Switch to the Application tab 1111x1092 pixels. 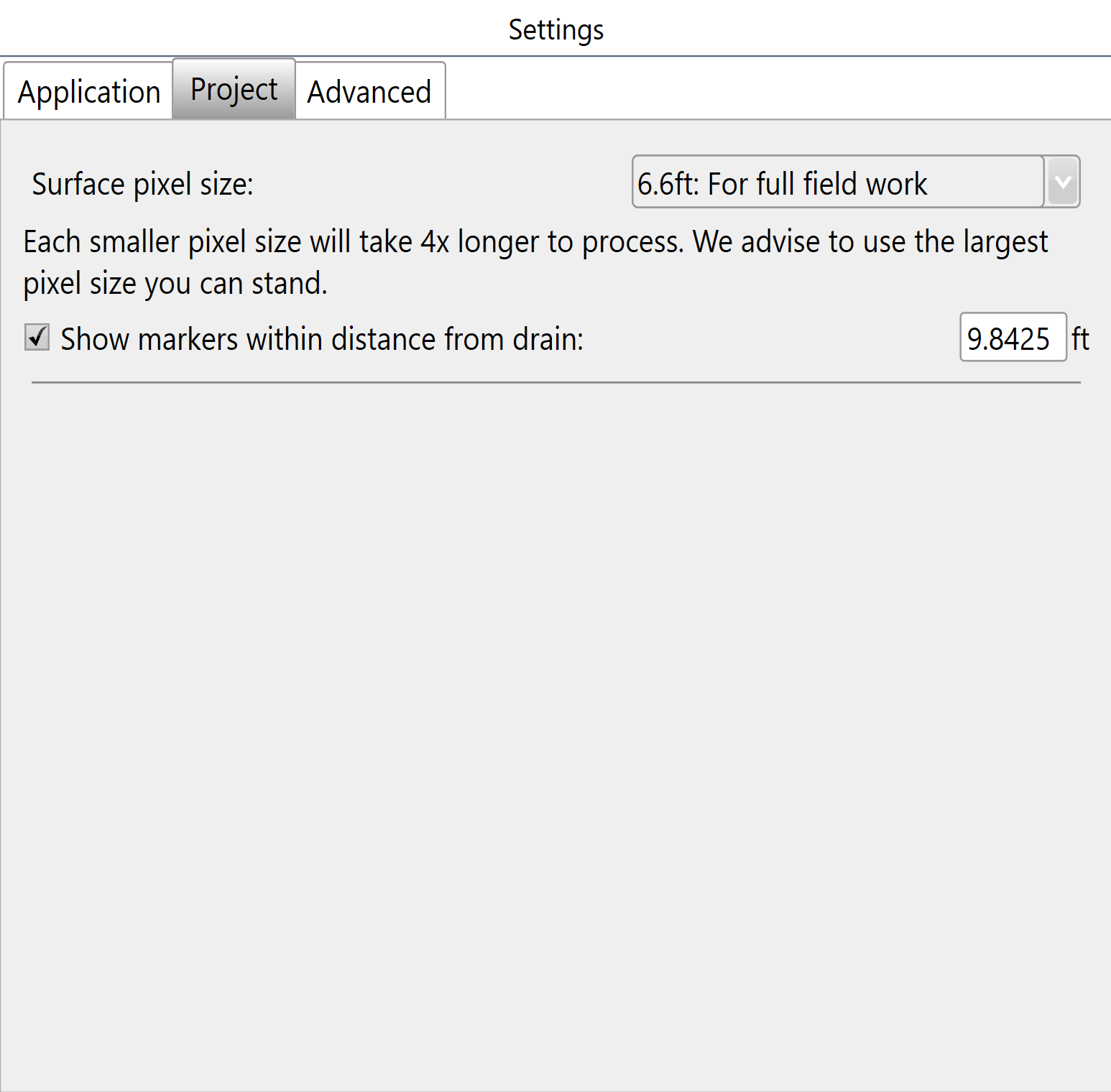click(88, 91)
